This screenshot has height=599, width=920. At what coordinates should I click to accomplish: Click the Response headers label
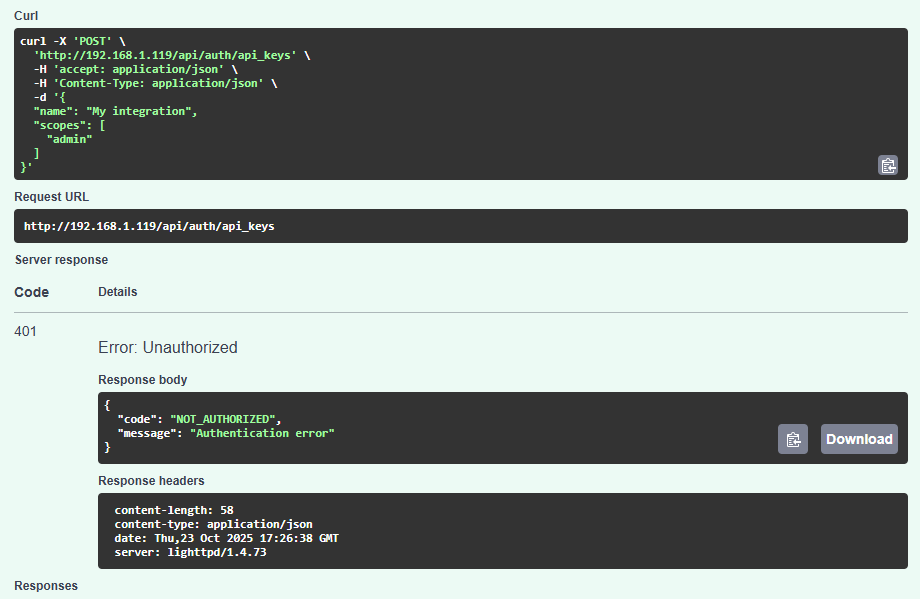[x=151, y=481]
